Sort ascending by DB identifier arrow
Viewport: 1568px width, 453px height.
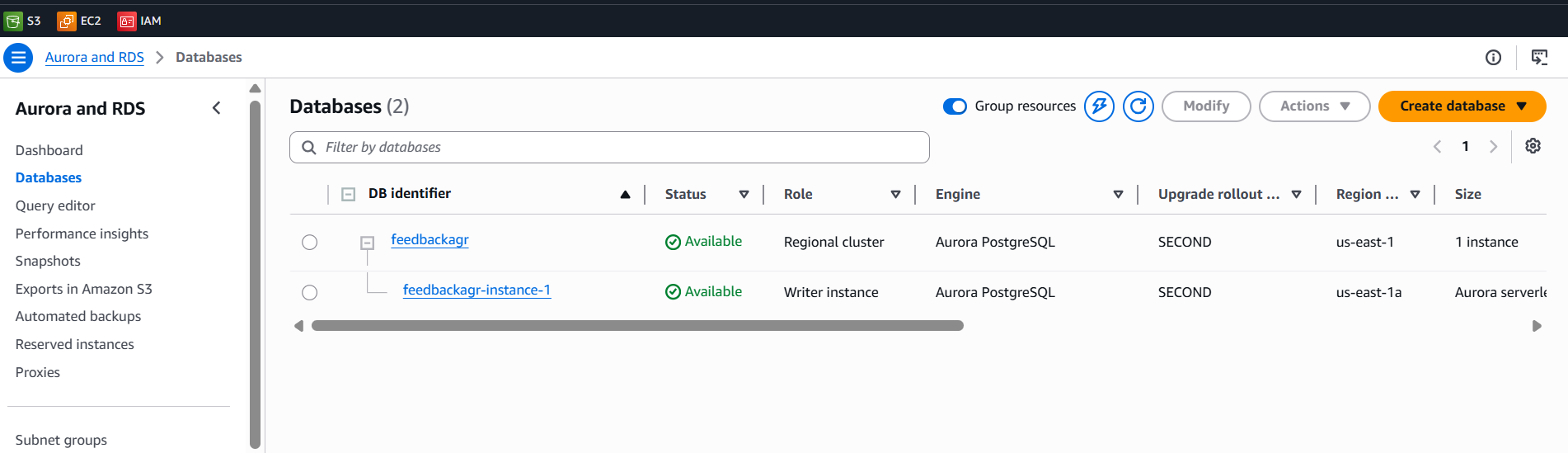(625, 195)
